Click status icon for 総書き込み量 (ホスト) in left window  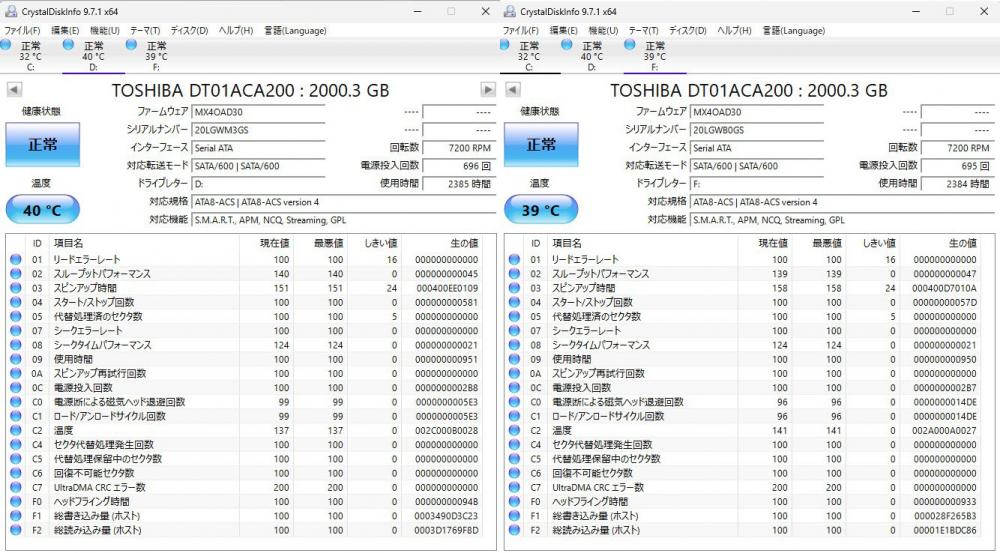[x=16, y=516]
